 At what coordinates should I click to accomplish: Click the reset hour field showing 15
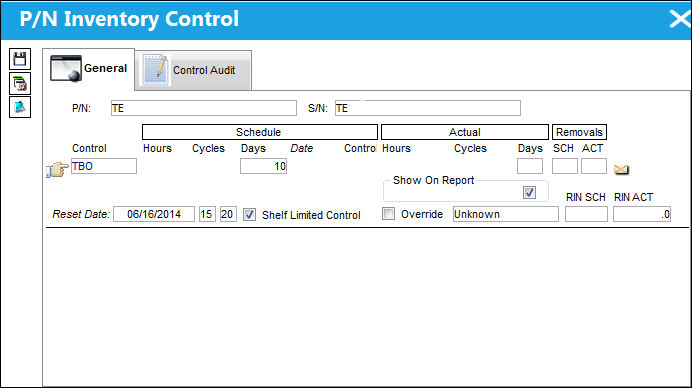207,214
